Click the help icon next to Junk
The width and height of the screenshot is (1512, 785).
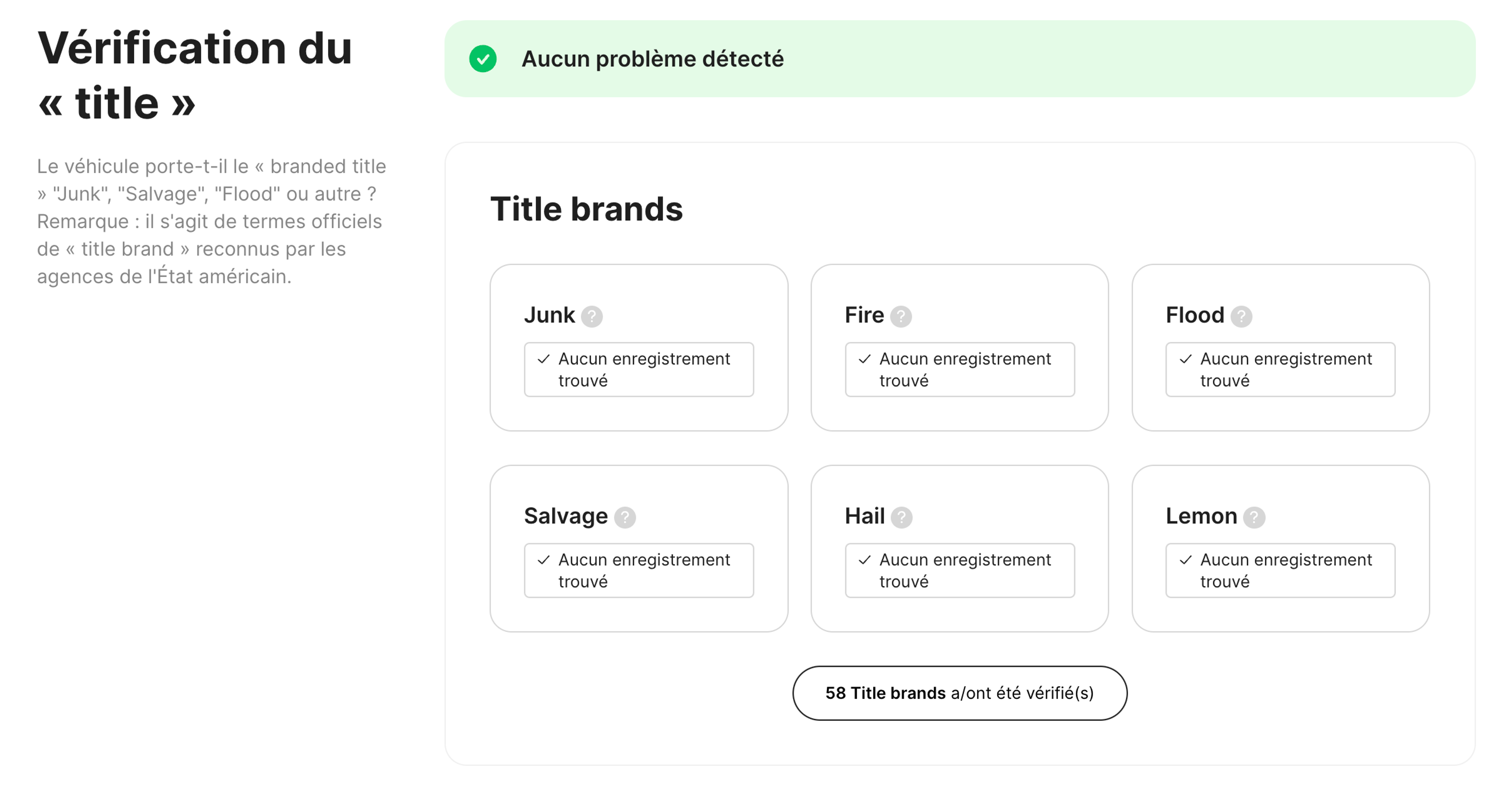point(592,316)
